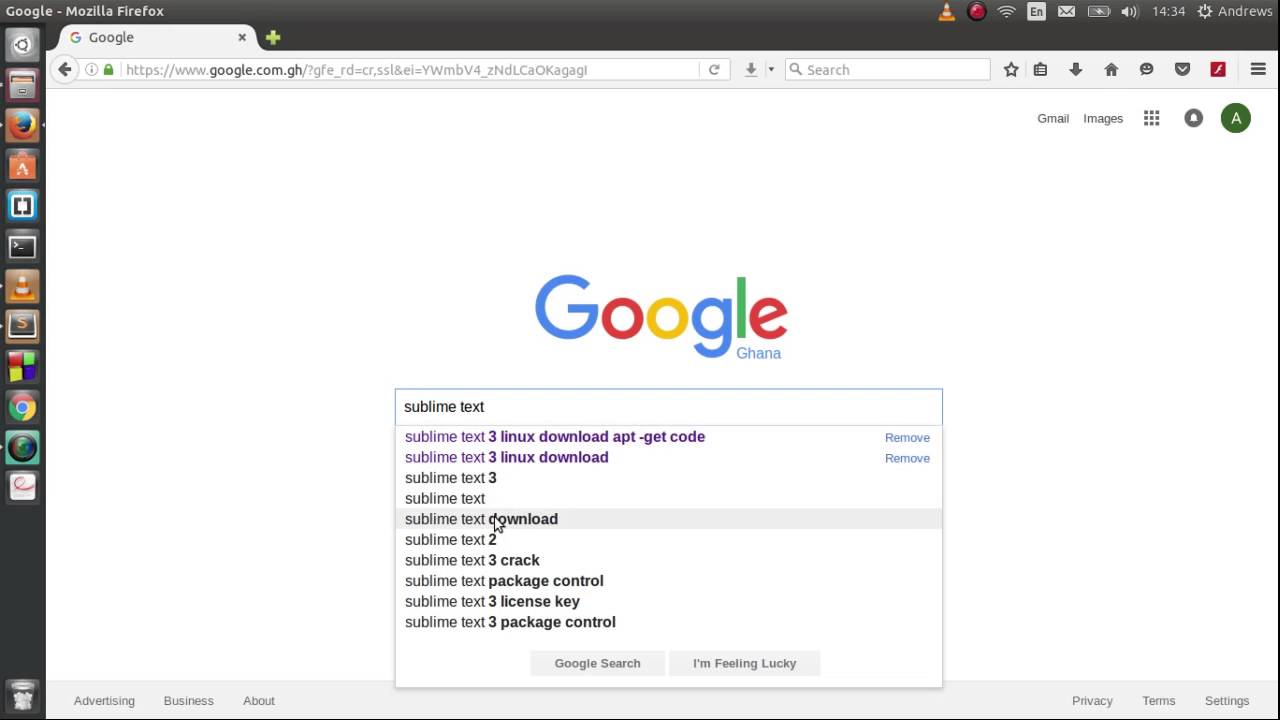1280x720 pixels.
Task: Open Google Chrome from the launcher
Action: (22, 407)
